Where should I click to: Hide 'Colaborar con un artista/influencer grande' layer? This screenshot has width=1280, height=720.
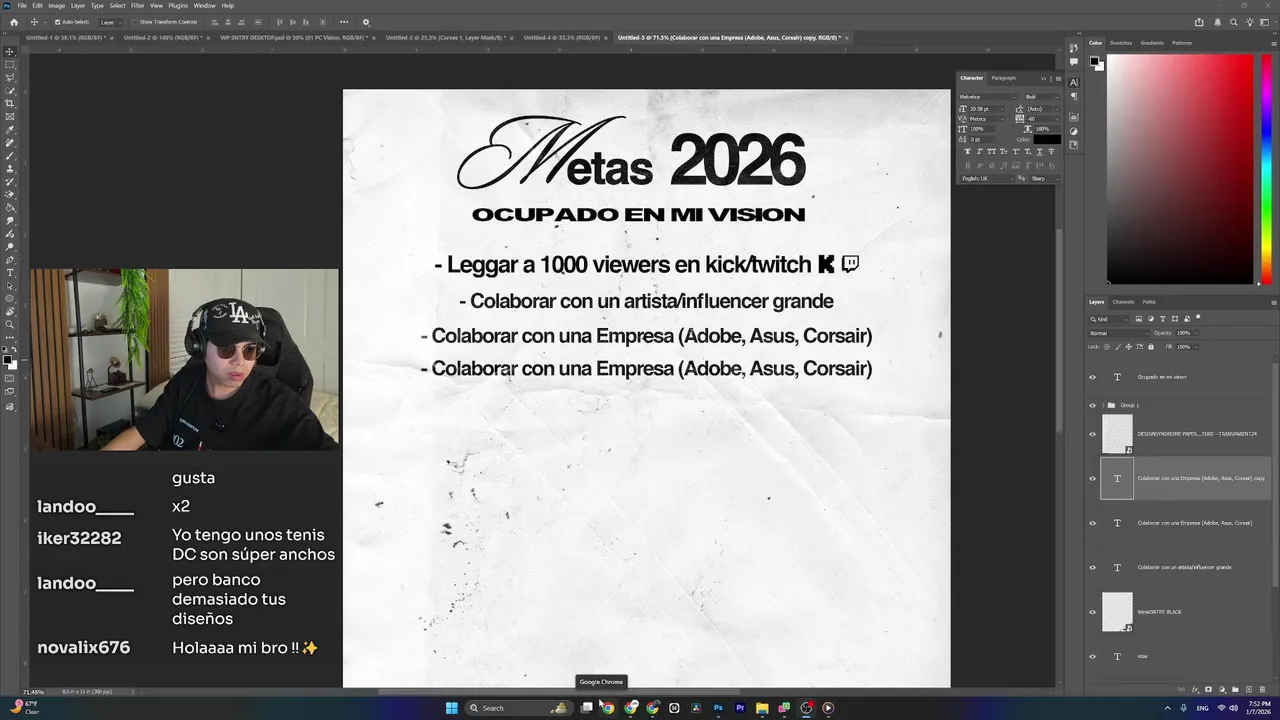(x=1092, y=567)
